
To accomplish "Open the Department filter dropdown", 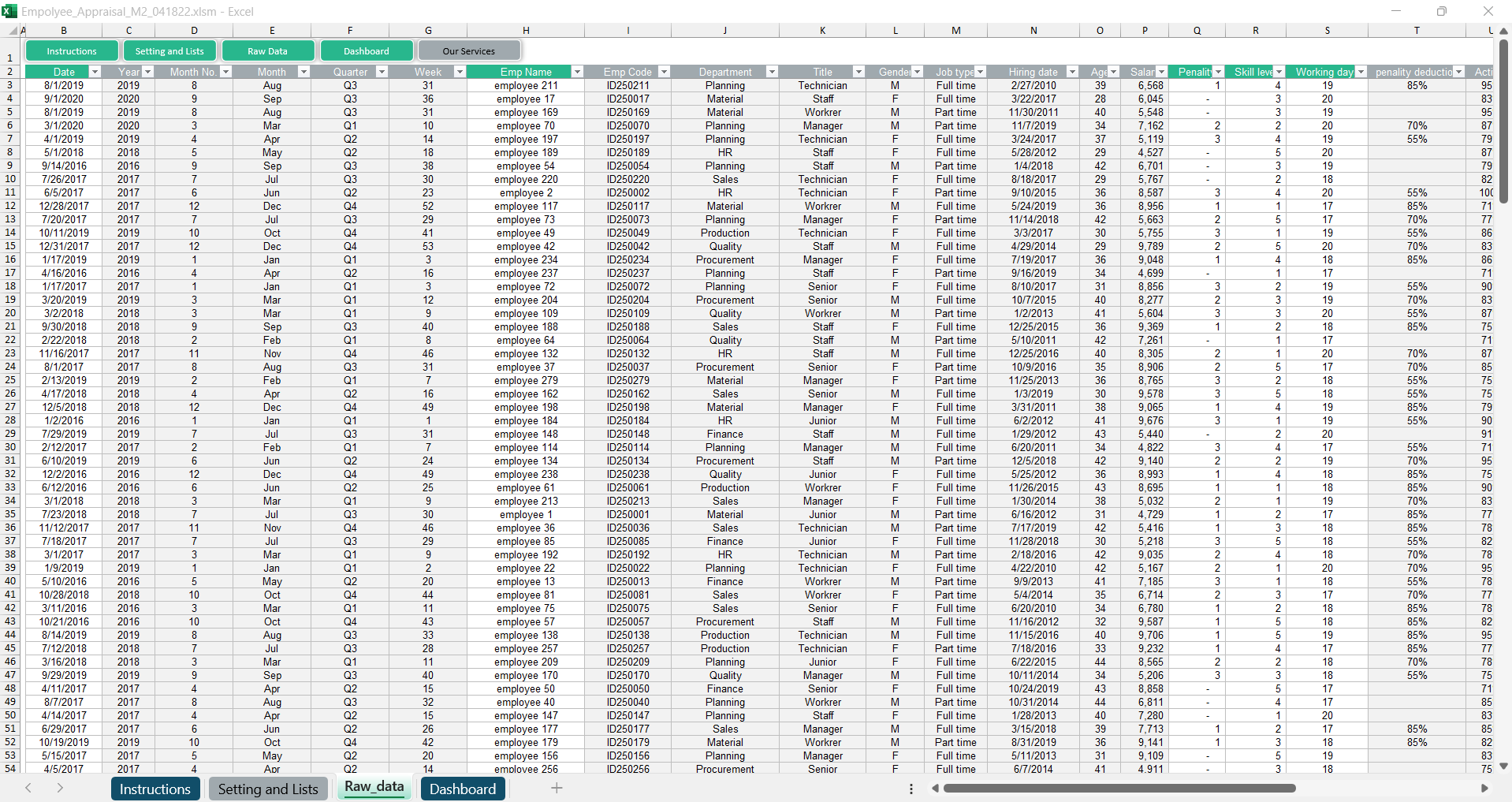I will [x=772, y=72].
